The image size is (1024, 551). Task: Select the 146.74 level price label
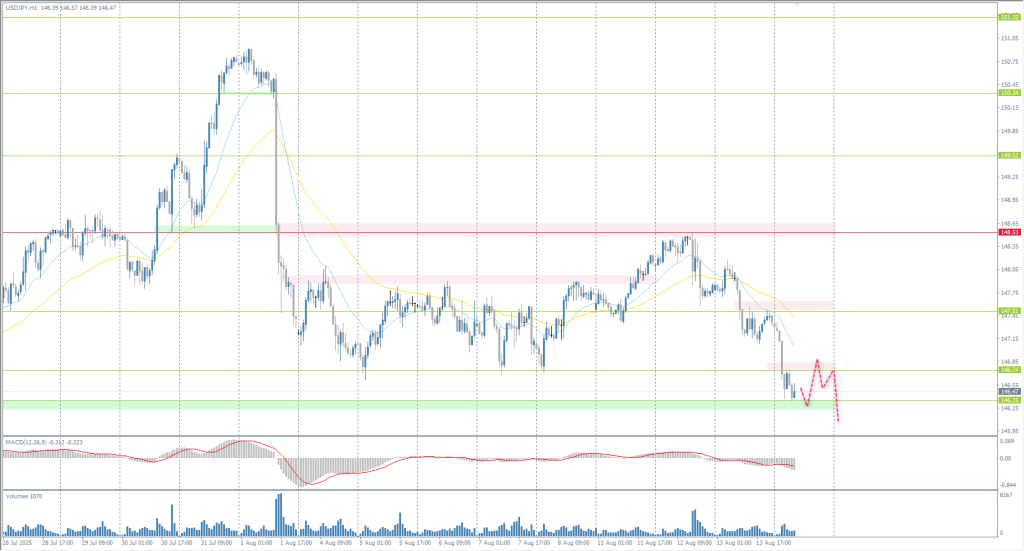[1008, 370]
